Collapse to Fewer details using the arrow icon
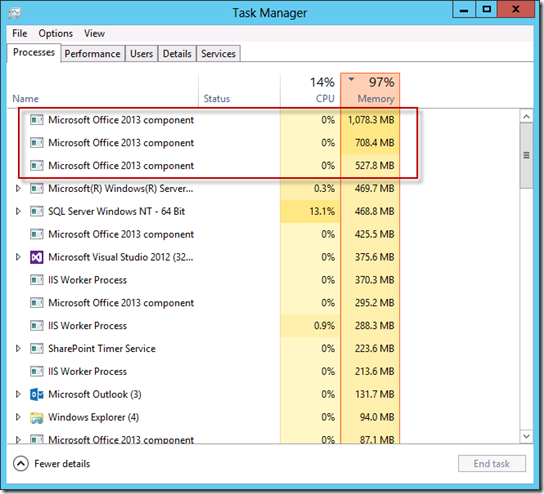This screenshot has width=544, height=494. click(21, 464)
